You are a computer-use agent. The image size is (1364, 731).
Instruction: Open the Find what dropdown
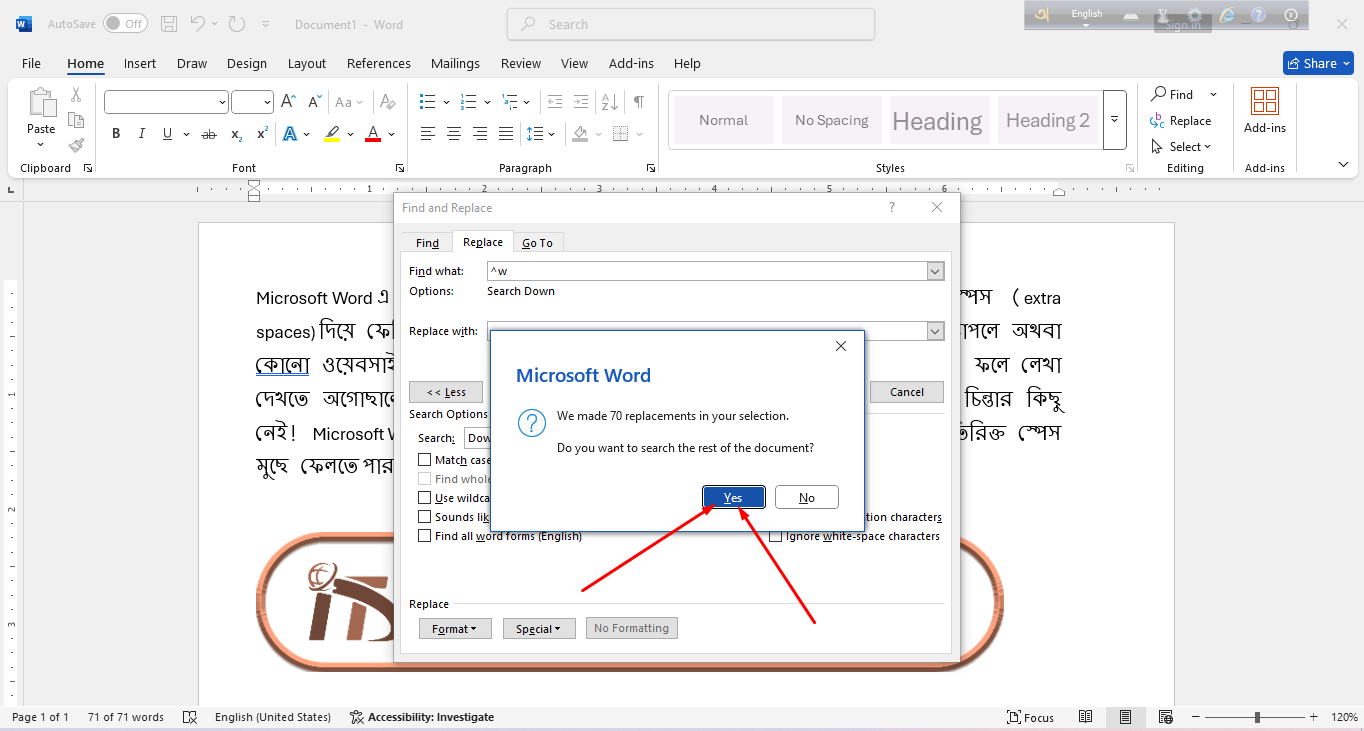tap(934, 270)
